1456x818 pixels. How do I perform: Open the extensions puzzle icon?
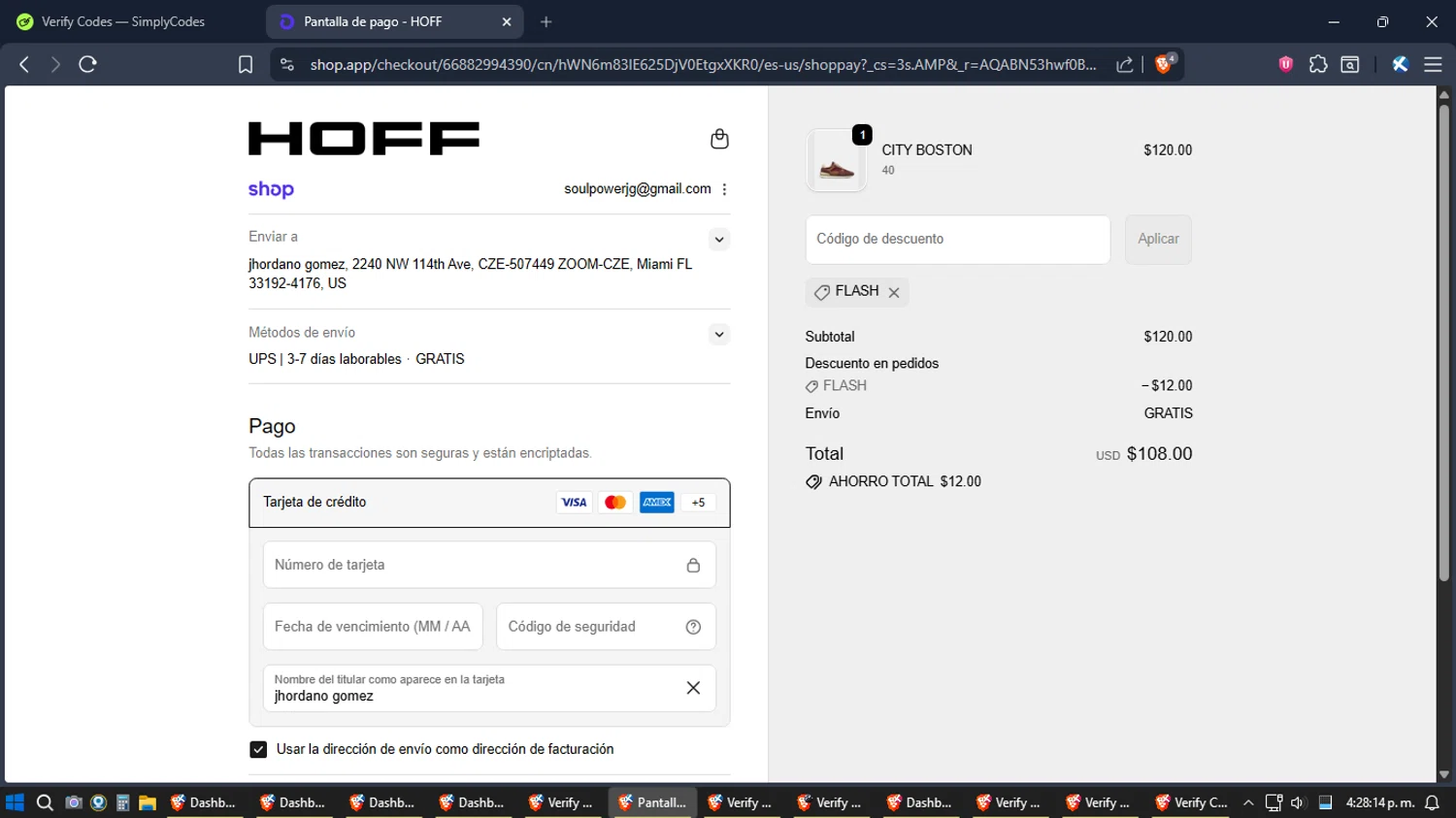pyautogui.click(x=1318, y=64)
